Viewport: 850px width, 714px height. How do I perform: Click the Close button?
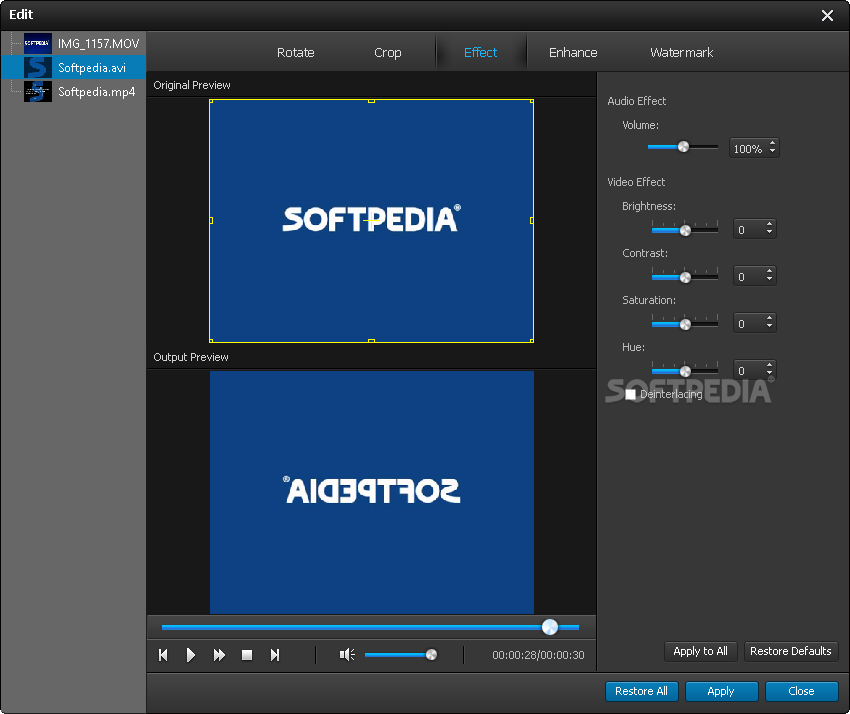click(x=801, y=691)
